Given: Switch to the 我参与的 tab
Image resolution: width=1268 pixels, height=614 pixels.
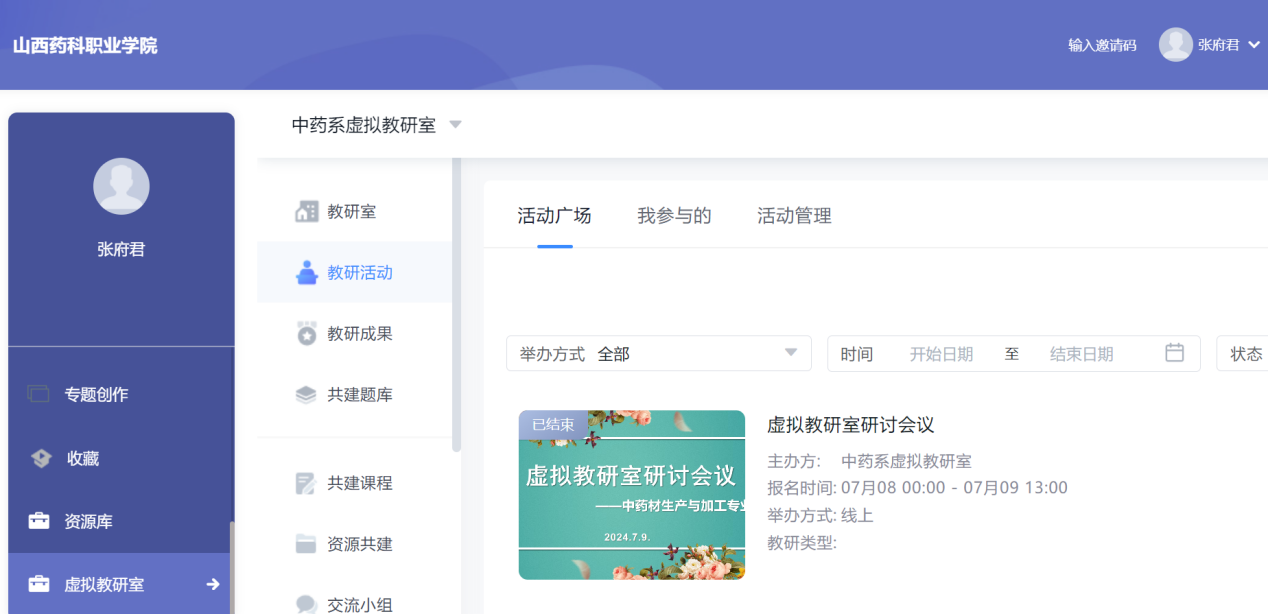Looking at the screenshot, I should coord(674,216).
